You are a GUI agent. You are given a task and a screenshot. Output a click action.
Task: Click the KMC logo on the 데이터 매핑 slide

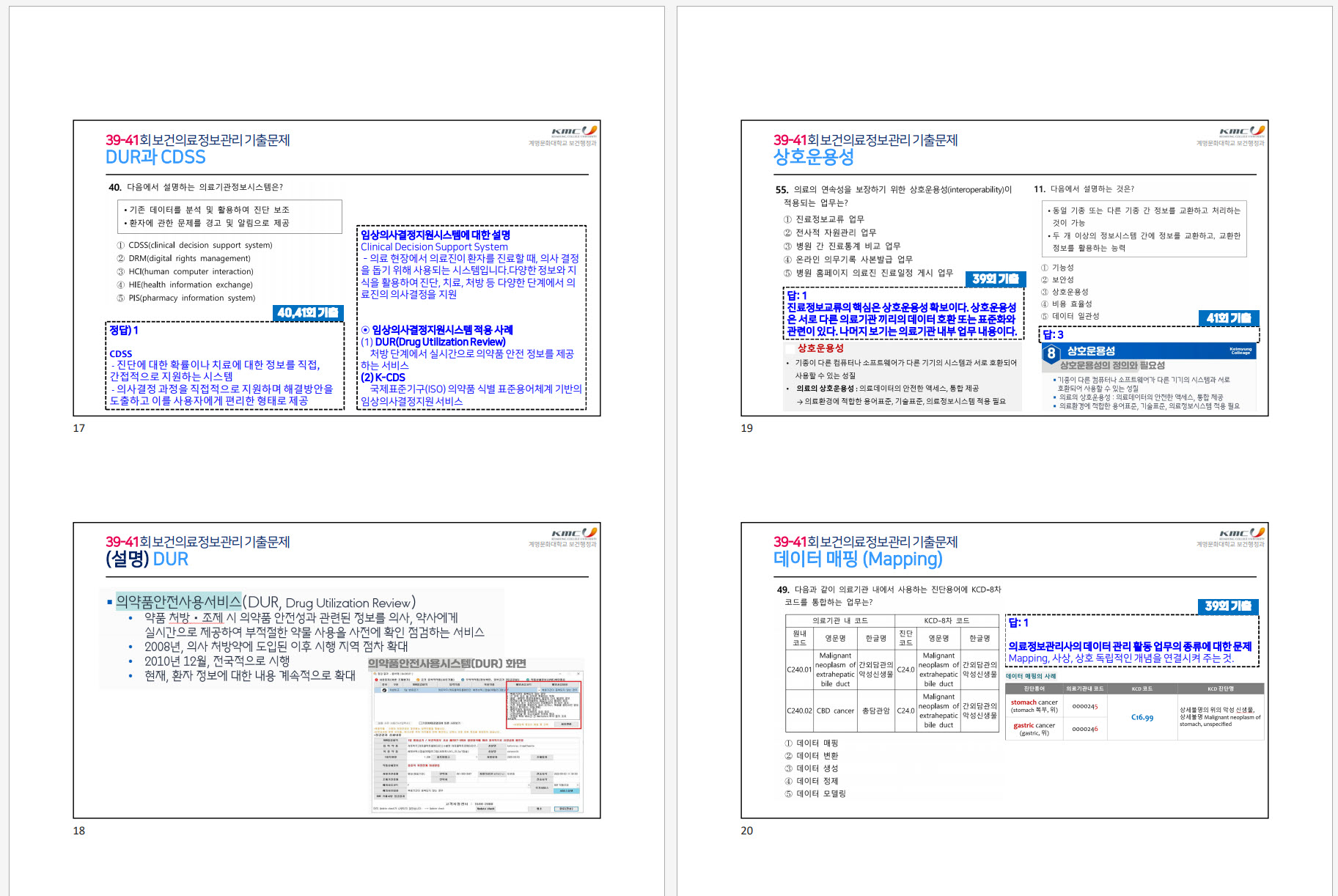point(1242,532)
